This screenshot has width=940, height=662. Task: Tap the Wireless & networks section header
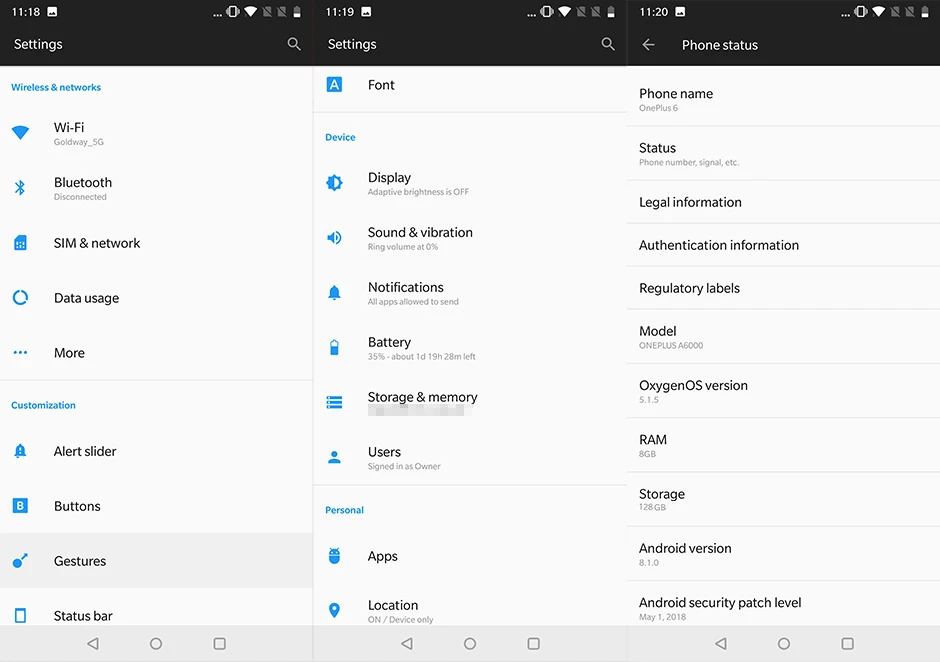(x=56, y=87)
